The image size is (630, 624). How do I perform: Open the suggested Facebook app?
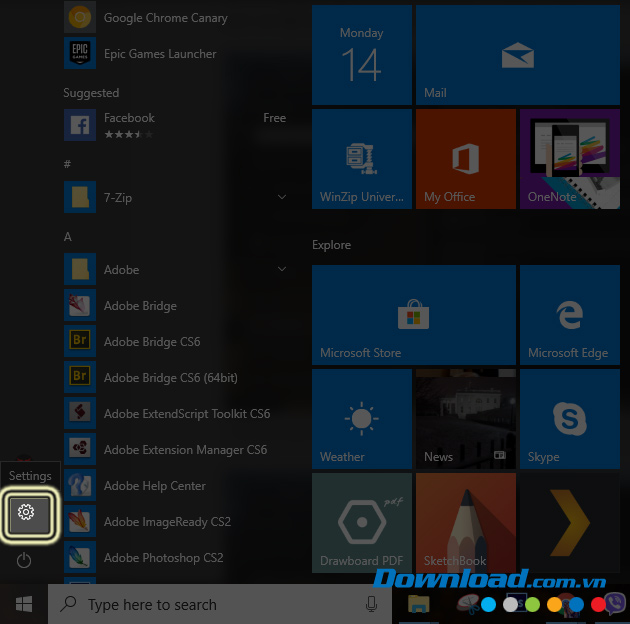coord(175,125)
